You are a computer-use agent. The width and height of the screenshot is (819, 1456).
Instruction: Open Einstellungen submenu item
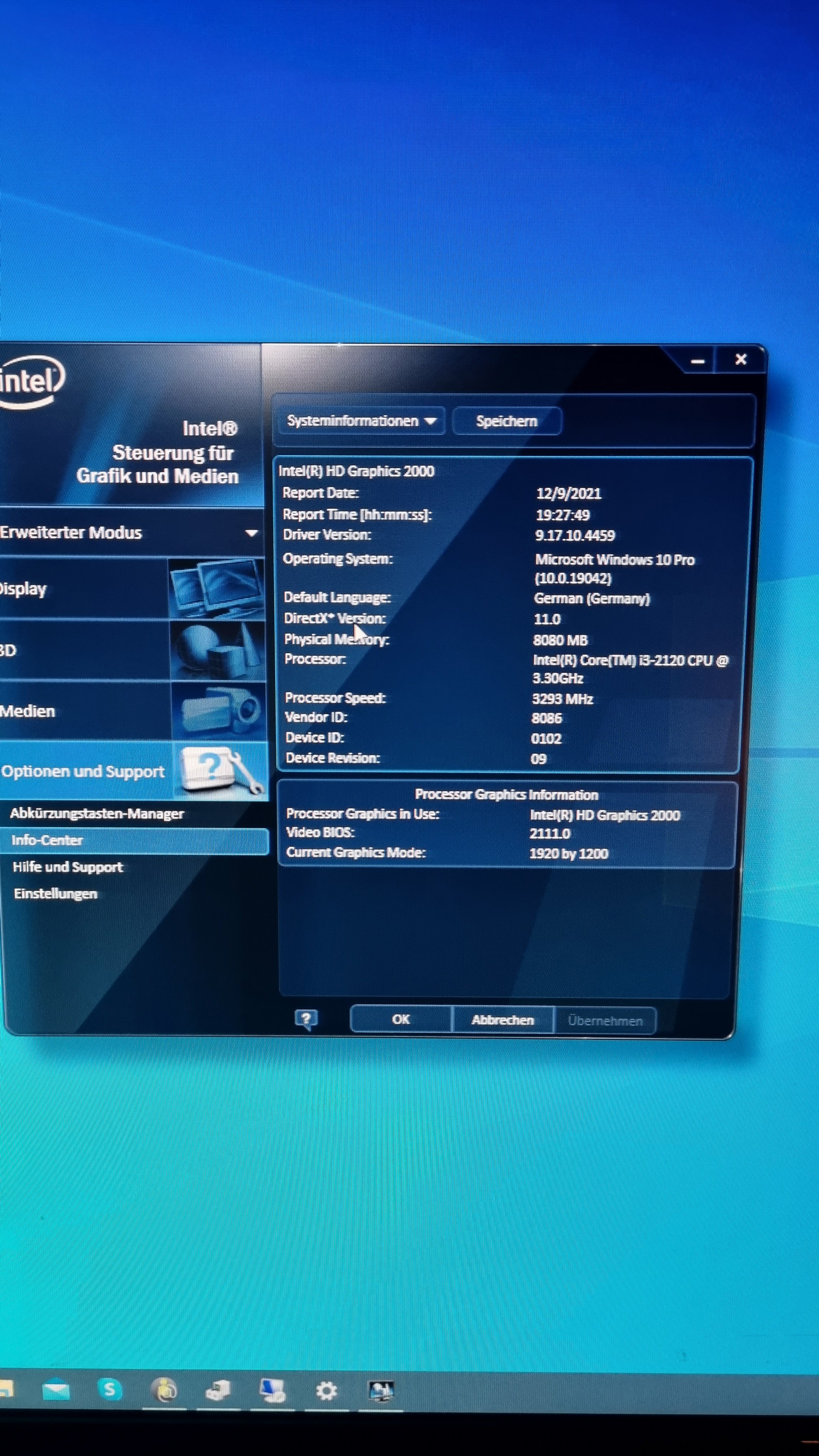coord(55,894)
